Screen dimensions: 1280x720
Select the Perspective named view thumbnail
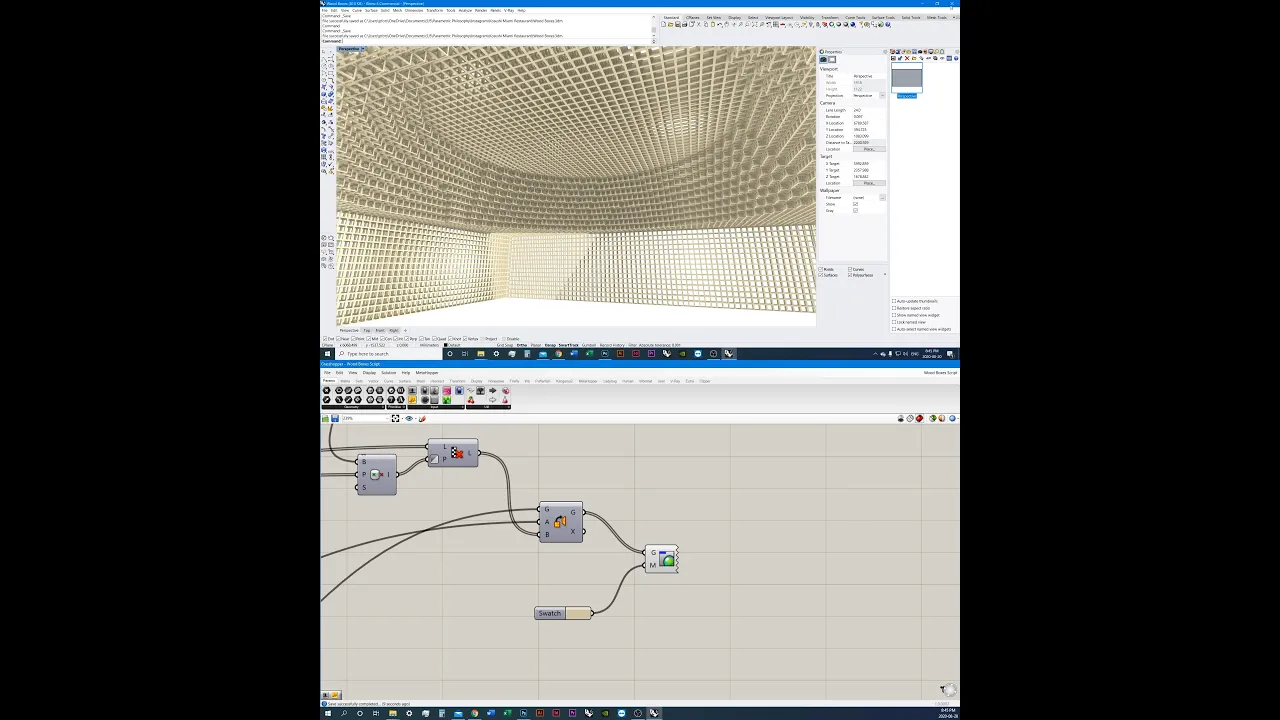coord(907,78)
